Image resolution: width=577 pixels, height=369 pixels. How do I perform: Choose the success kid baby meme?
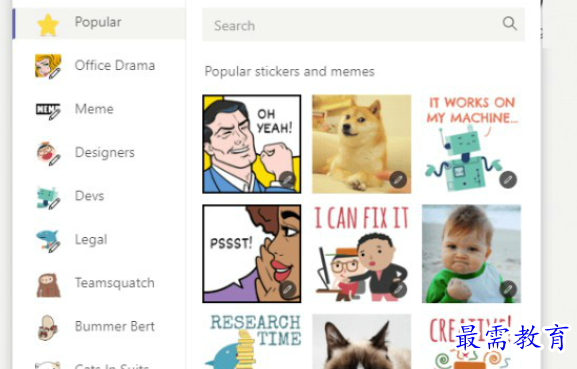click(x=471, y=254)
